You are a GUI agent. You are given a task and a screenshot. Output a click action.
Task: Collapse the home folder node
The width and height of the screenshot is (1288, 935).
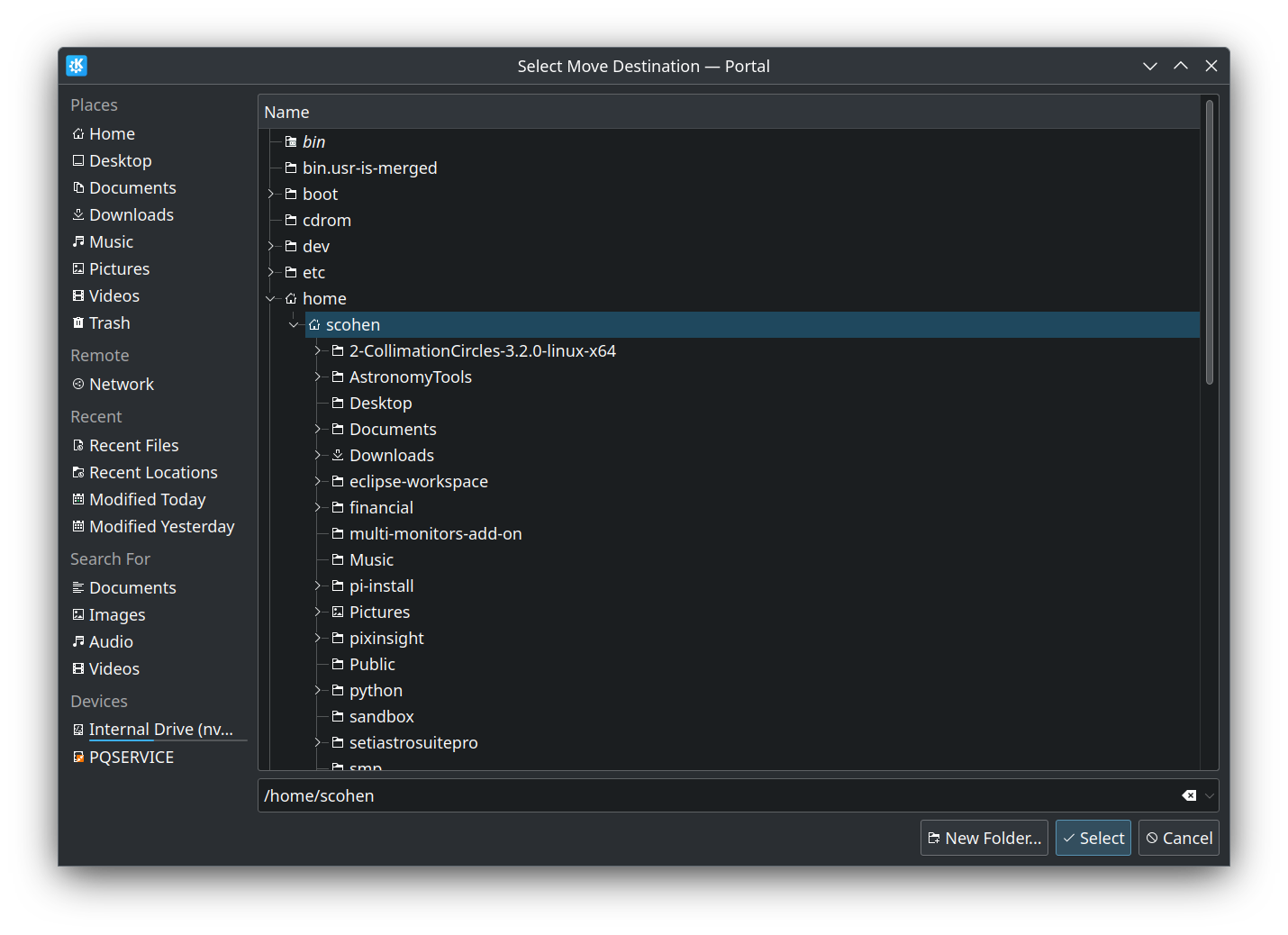[x=271, y=299]
